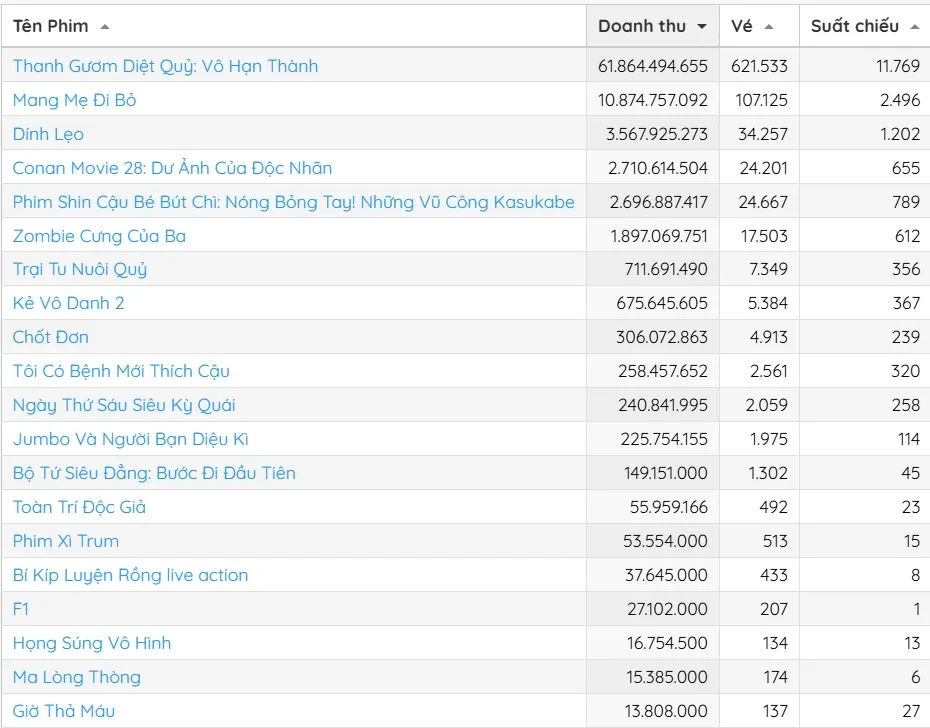
Task: Open the Mang Mẹ Đi Bỏ link
Action: (74, 100)
